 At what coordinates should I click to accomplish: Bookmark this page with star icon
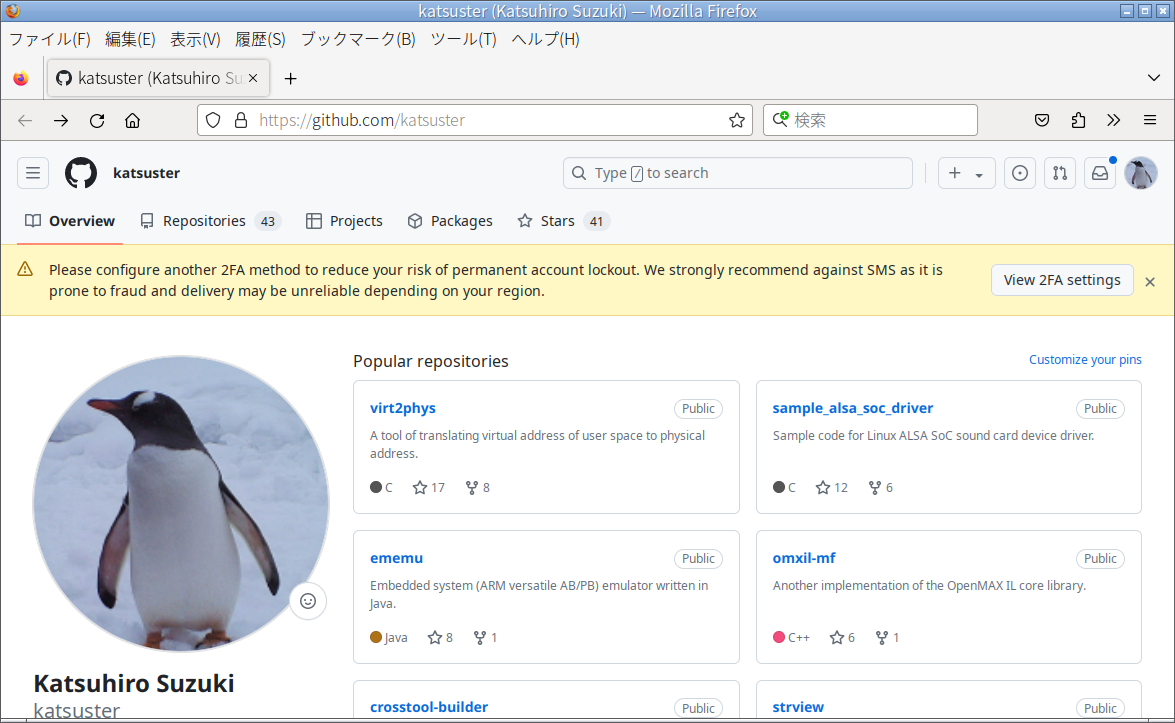[x=737, y=120]
